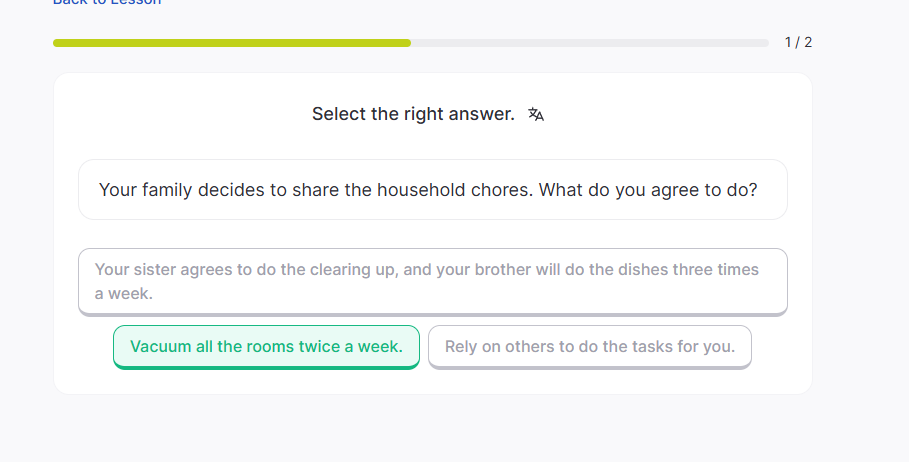This screenshot has width=909, height=462.
Task: Pick the option about vacuuming twice a week
Action: pos(266,347)
